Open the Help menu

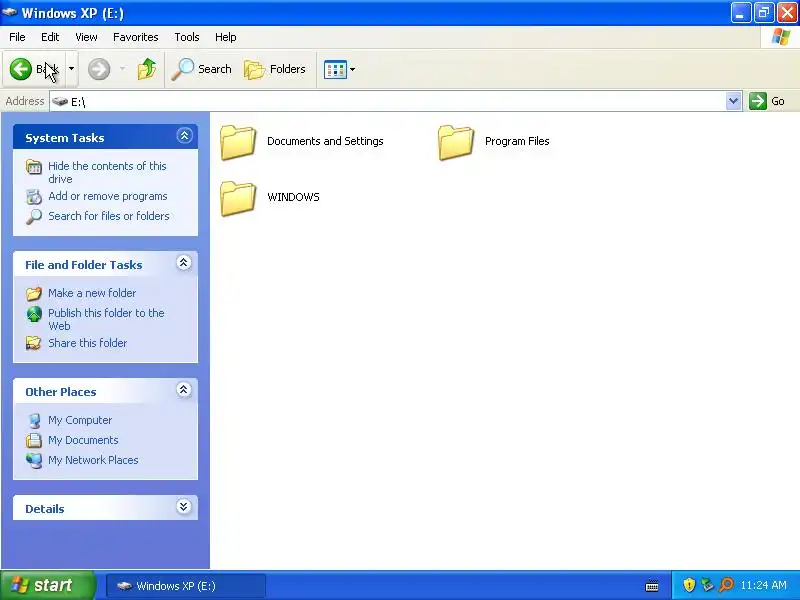point(226,37)
